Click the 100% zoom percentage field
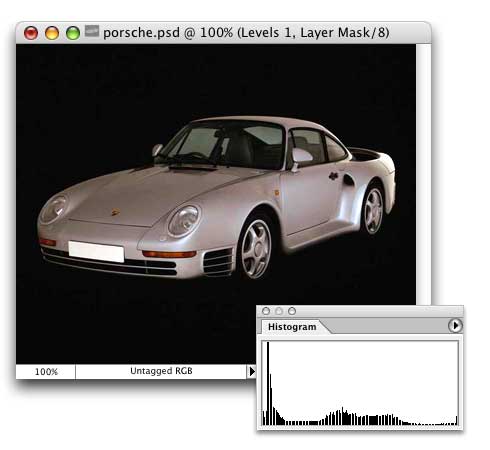 [46, 371]
